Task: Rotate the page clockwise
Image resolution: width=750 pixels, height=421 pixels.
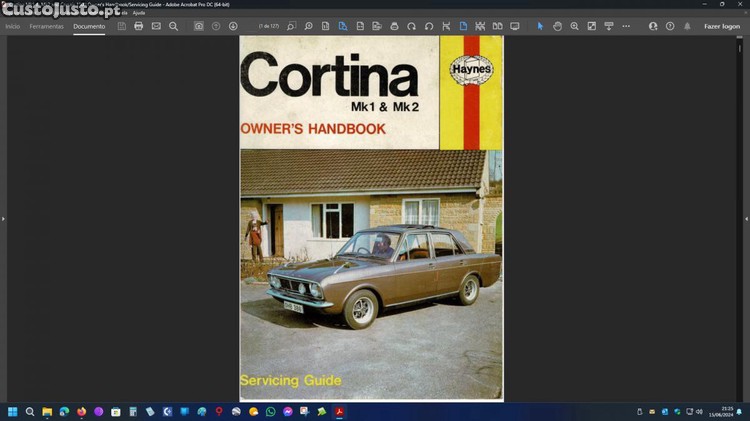Action: [x=429, y=26]
